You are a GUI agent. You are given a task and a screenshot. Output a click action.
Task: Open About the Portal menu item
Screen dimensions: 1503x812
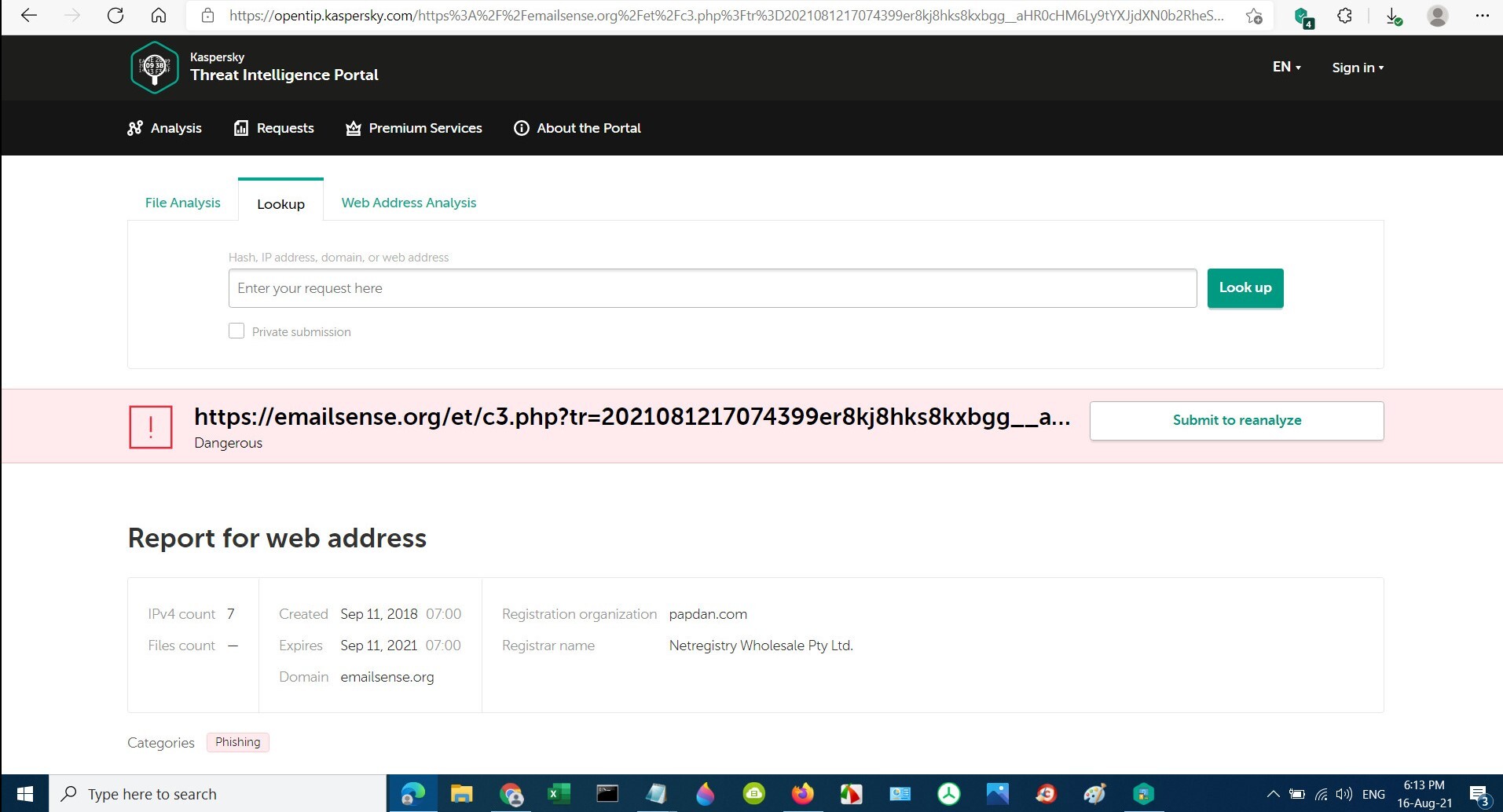coord(577,128)
